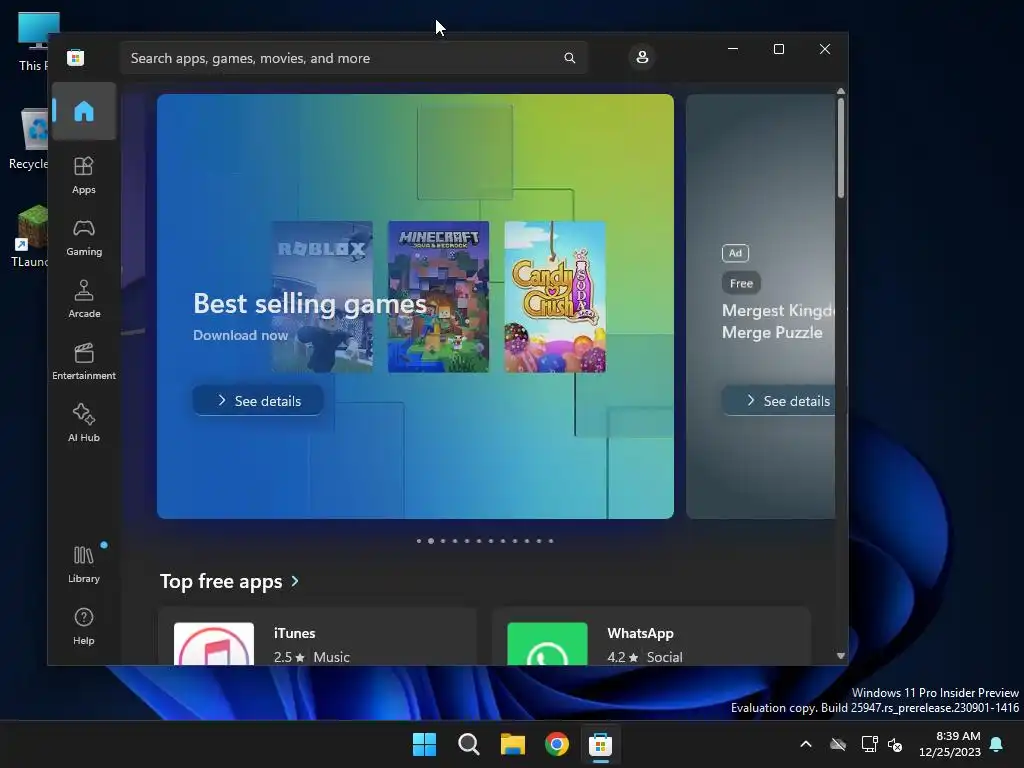Click the Free badge on the ad card
This screenshot has width=1024, height=768.
tap(741, 283)
